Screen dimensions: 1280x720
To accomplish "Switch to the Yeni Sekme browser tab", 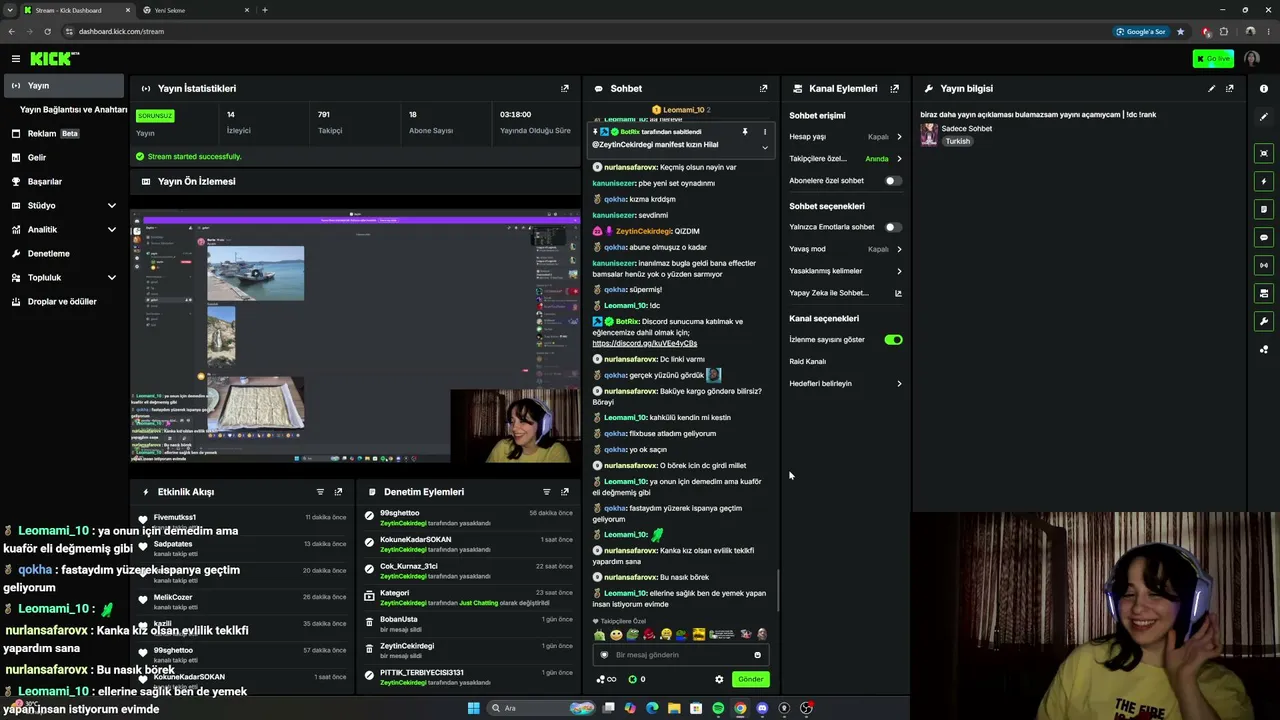I will (x=195, y=10).
